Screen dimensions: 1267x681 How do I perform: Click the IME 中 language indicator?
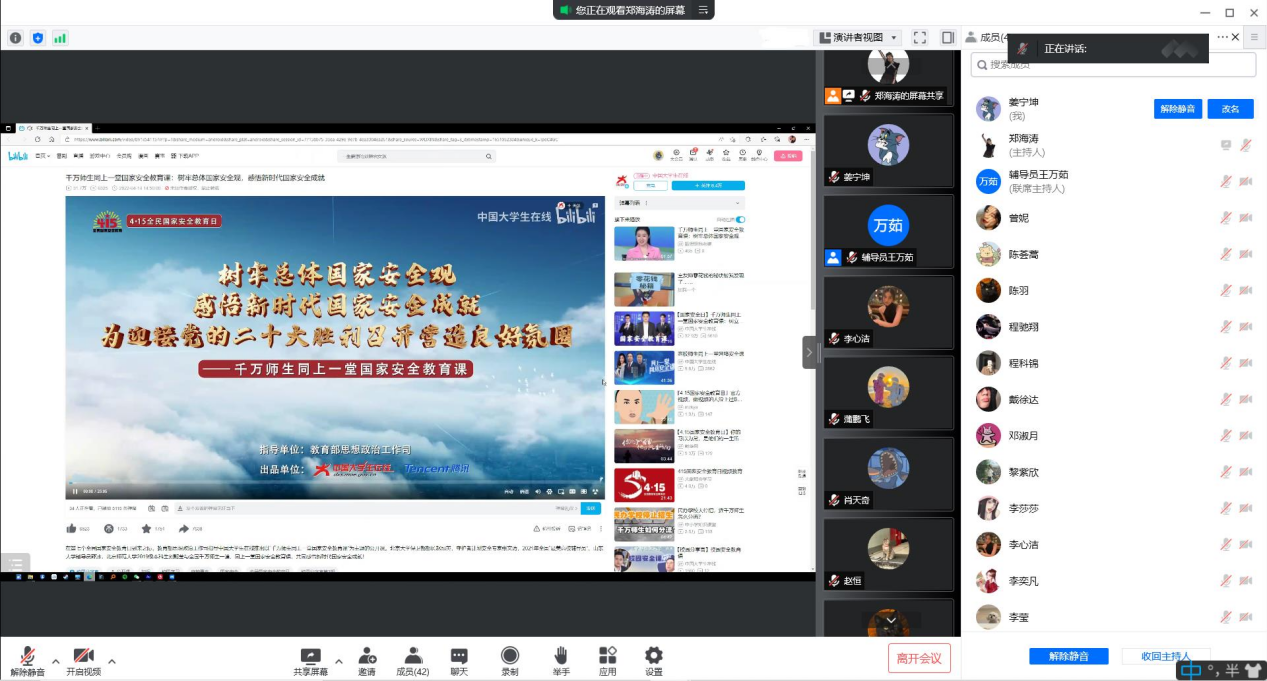pos(1191,671)
